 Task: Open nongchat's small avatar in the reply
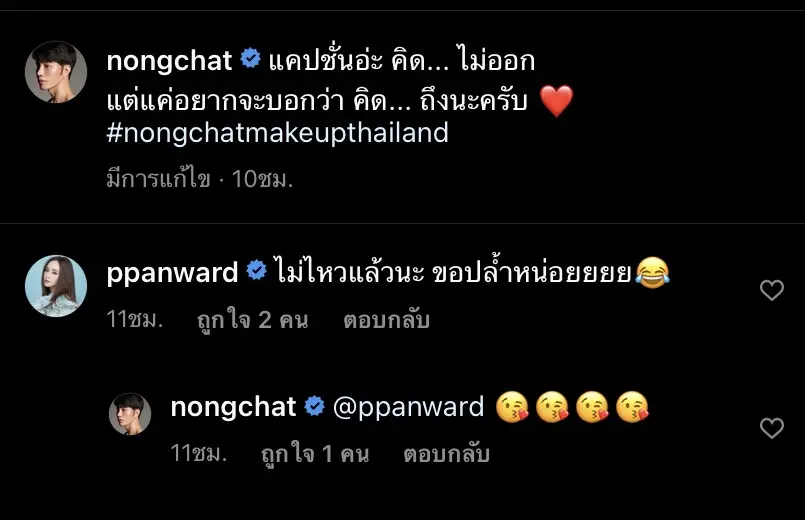tap(130, 414)
